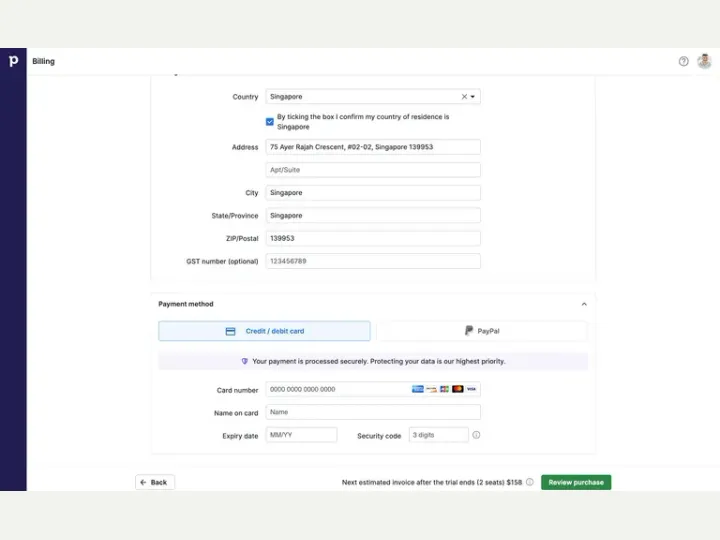The height and width of the screenshot is (540, 720).
Task: Select the PayPal payment tab
Action: coord(482,331)
